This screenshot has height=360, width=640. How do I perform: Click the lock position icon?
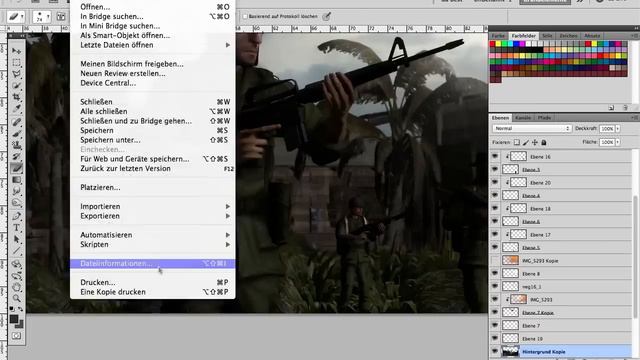(x=535, y=142)
